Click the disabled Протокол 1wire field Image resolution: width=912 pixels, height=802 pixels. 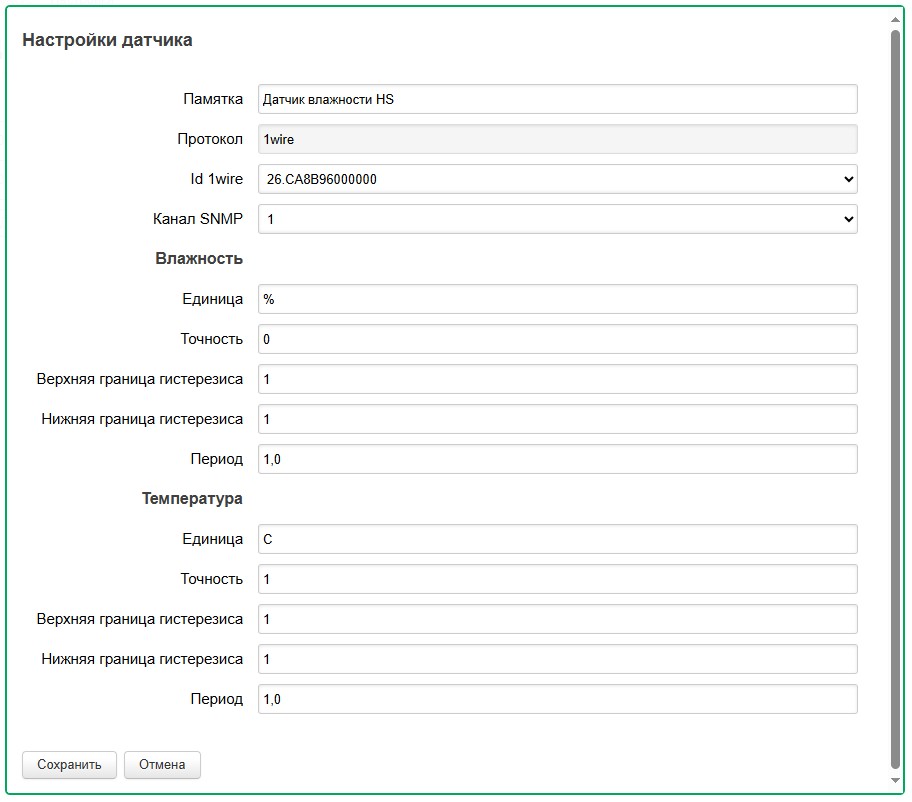pyautogui.click(x=557, y=139)
